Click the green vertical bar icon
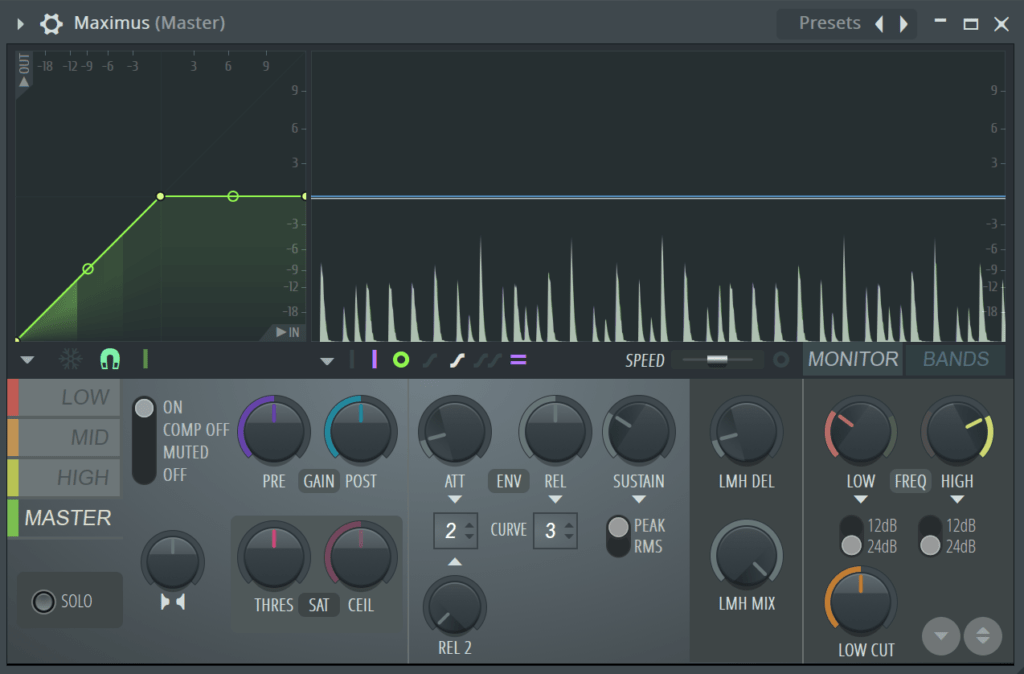Viewport: 1024px width, 674px height. (145, 359)
